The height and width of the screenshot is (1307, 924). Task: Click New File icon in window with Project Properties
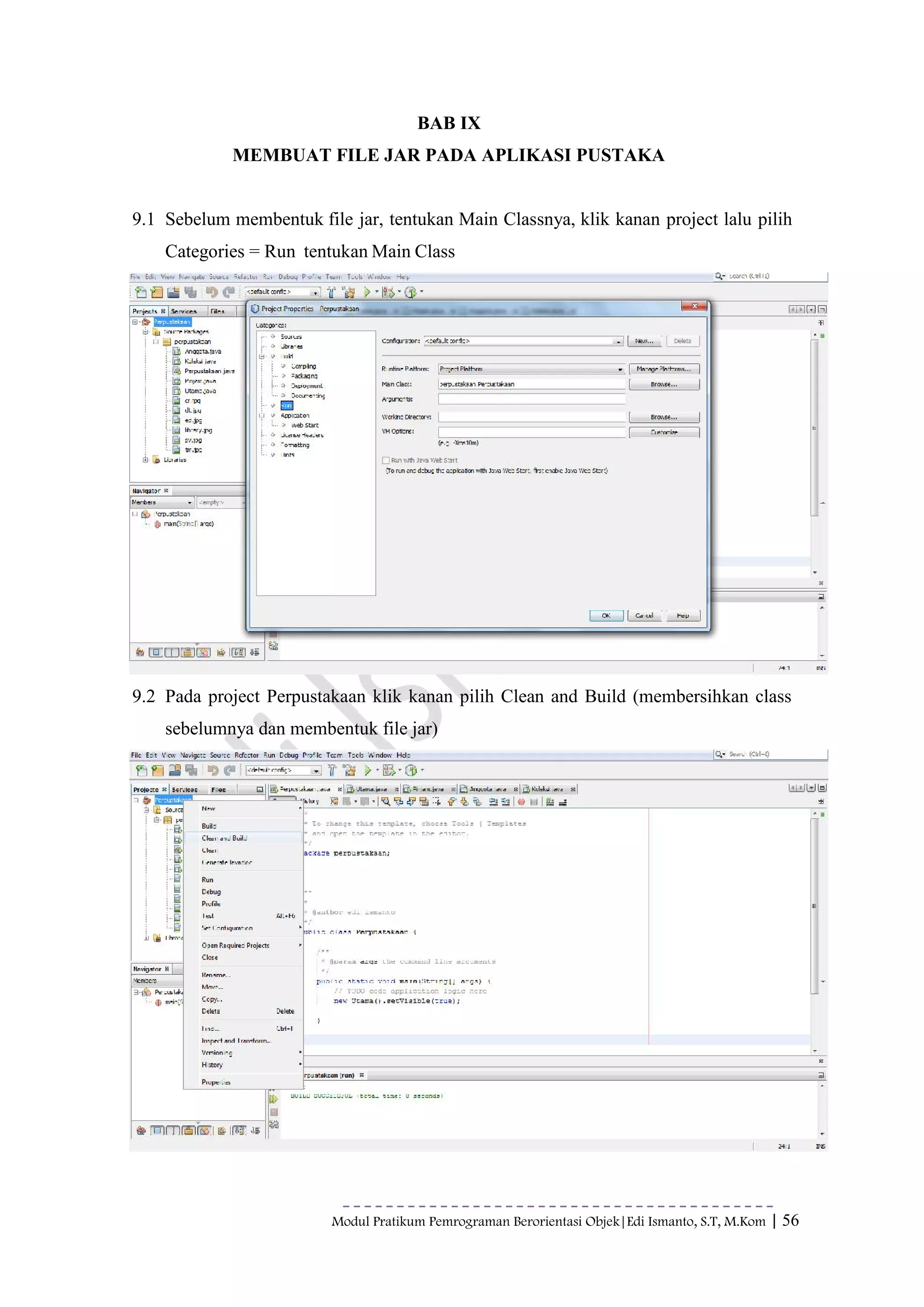coord(141,292)
